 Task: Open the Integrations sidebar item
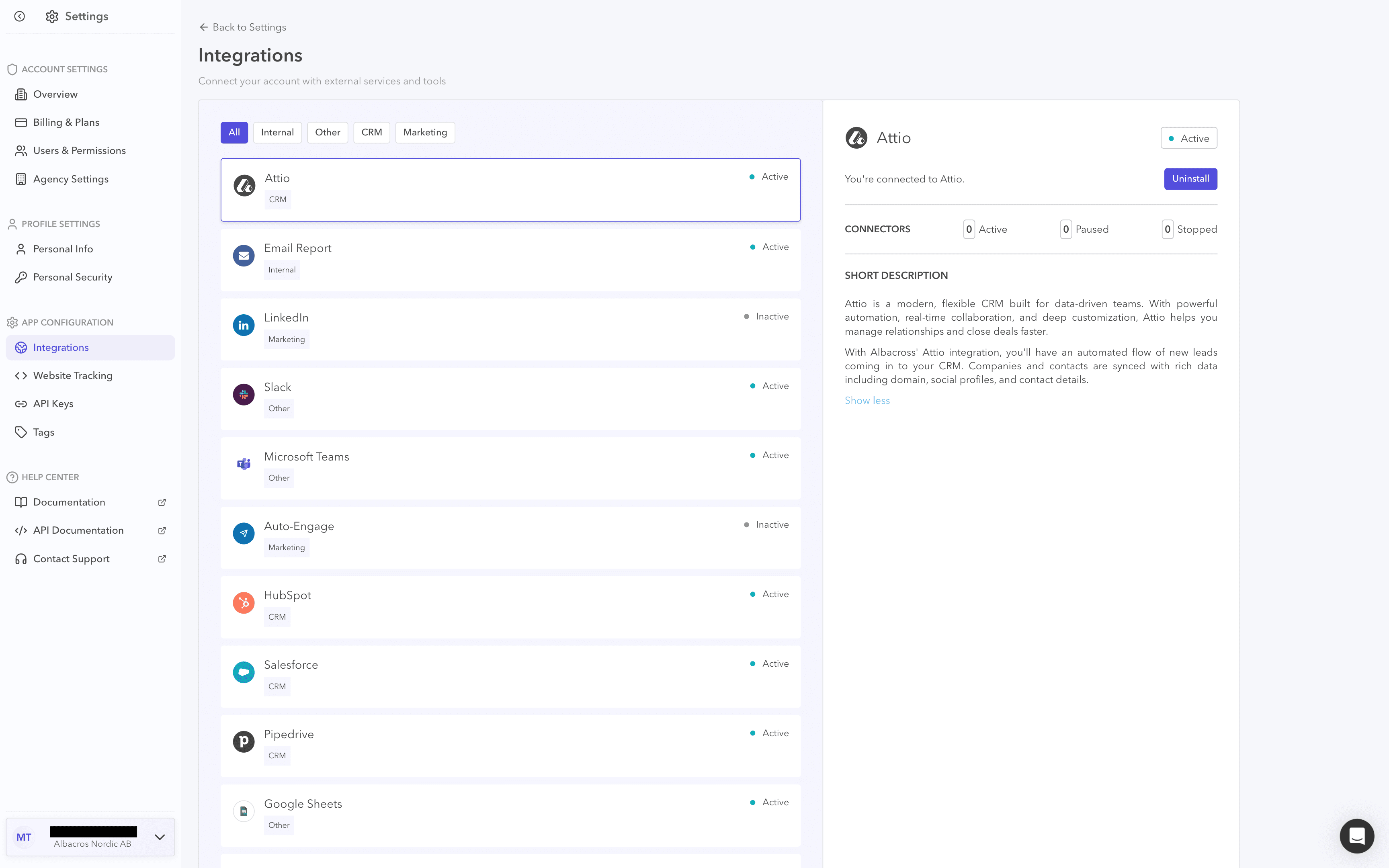coord(91,347)
